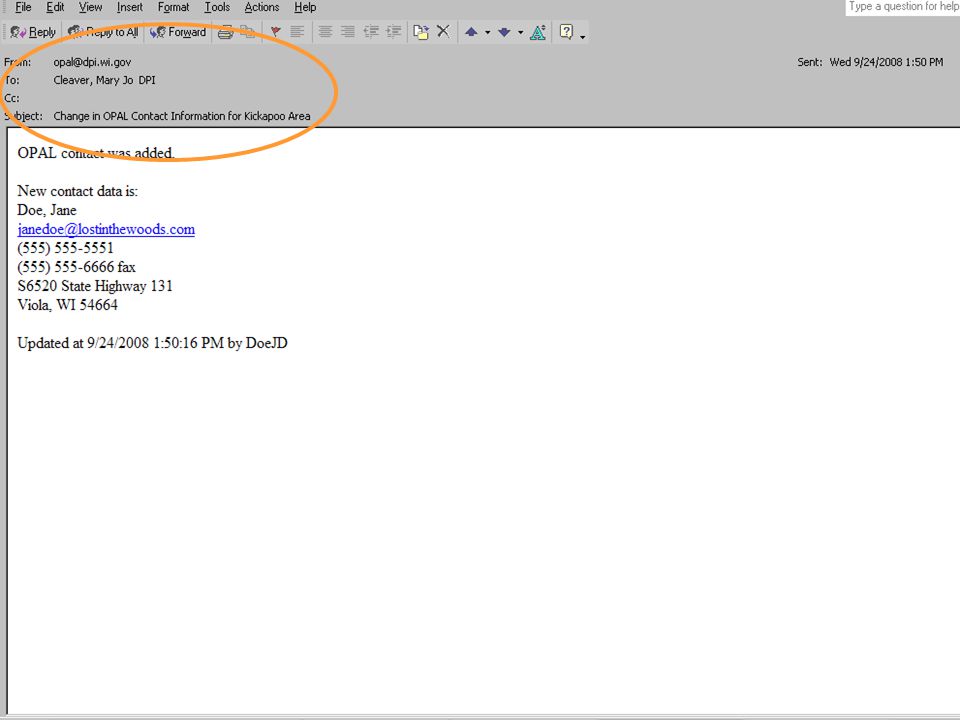Open the Format menu

pos(173,7)
